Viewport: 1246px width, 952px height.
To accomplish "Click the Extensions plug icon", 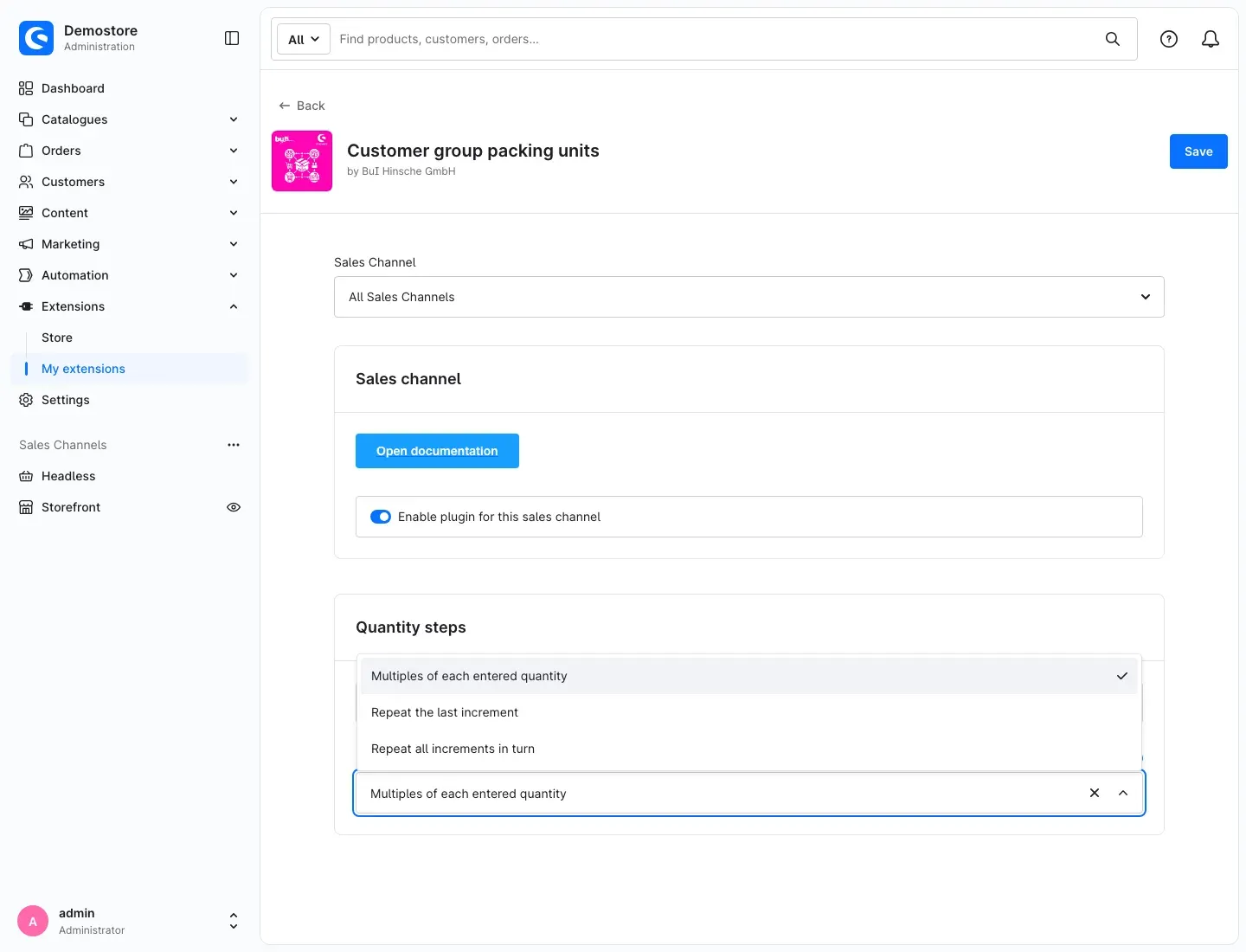I will [26, 306].
